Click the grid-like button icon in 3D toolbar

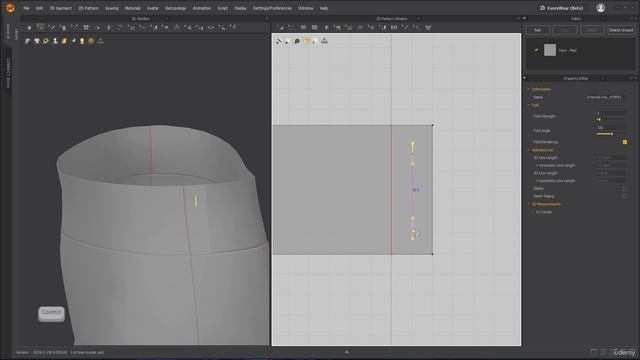86,27
